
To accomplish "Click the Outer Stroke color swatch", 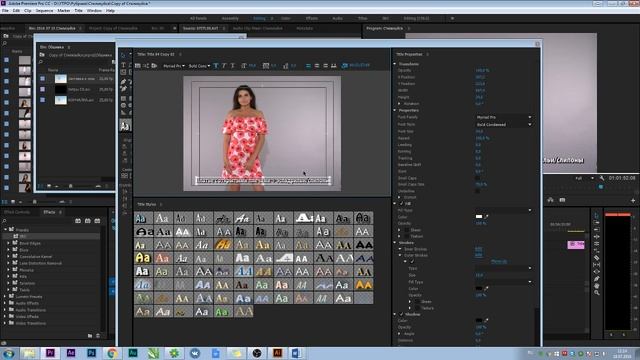I will 479,289.
